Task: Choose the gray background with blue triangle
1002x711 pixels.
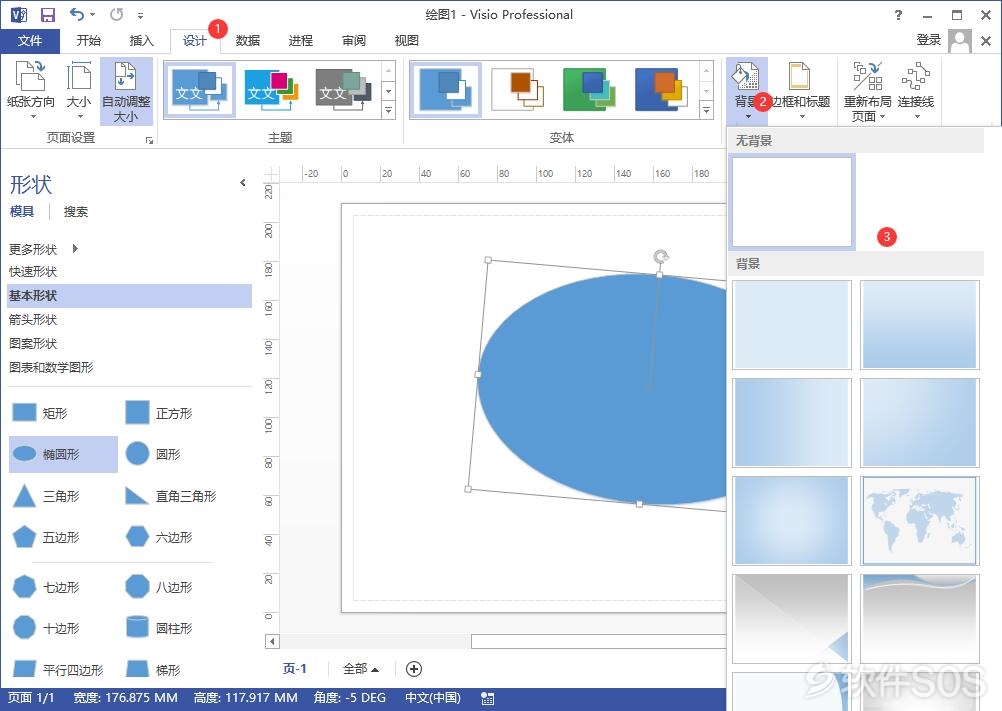Action: click(792, 618)
